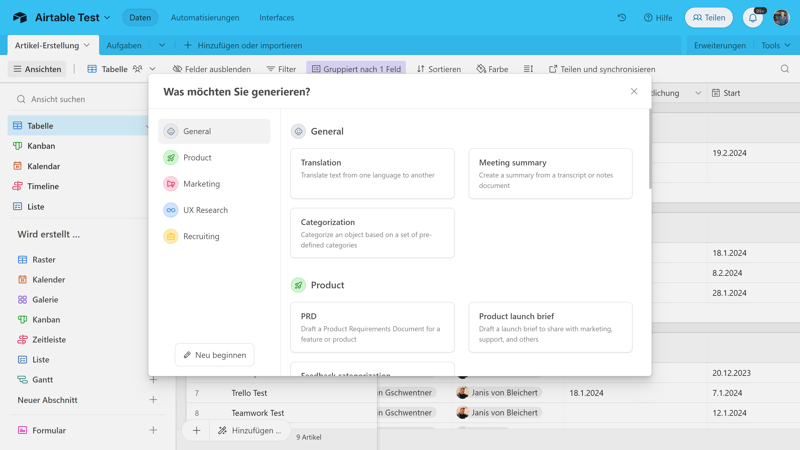The width and height of the screenshot is (800, 450).
Task: Click Neu beginnen button
Action: click(214, 355)
